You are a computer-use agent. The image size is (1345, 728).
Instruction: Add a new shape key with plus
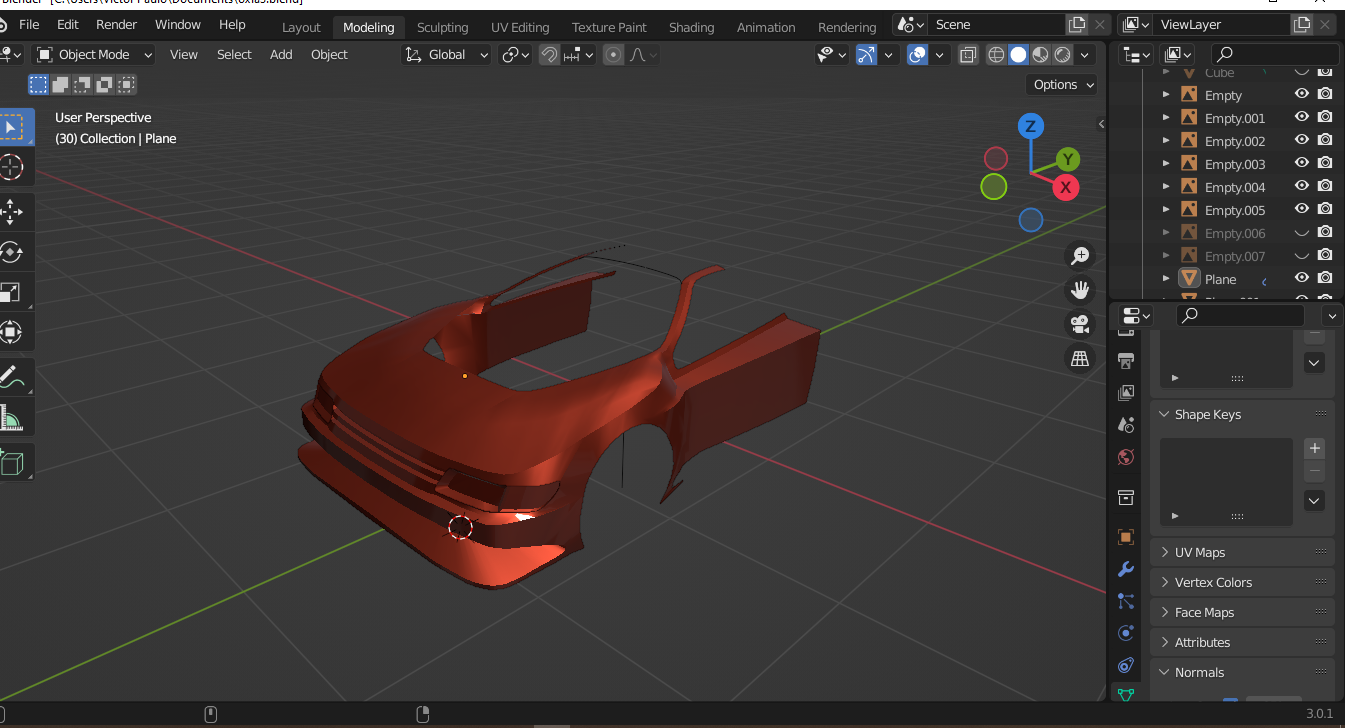[1315, 448]
